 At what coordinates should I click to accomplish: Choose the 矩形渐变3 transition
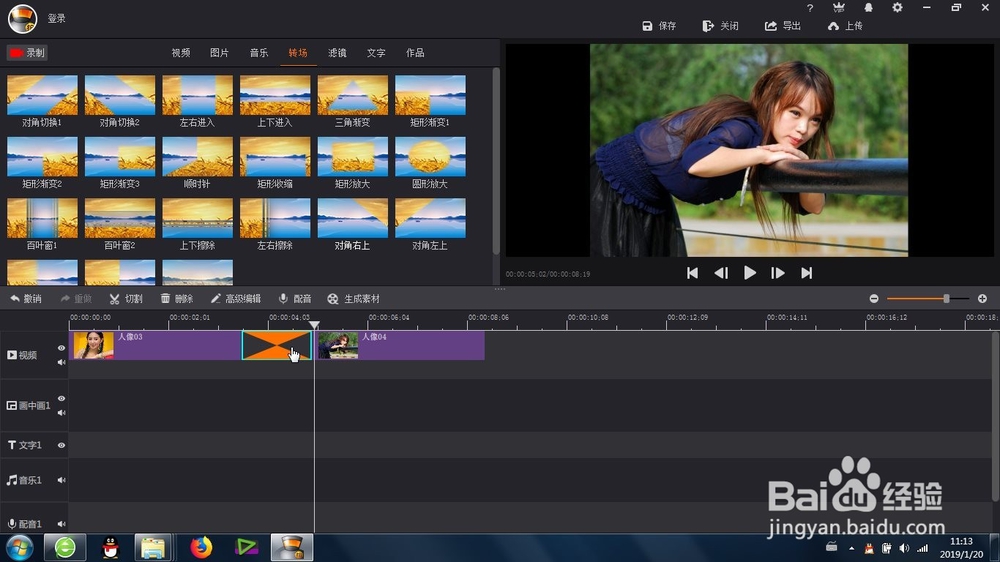coord(120,157)
